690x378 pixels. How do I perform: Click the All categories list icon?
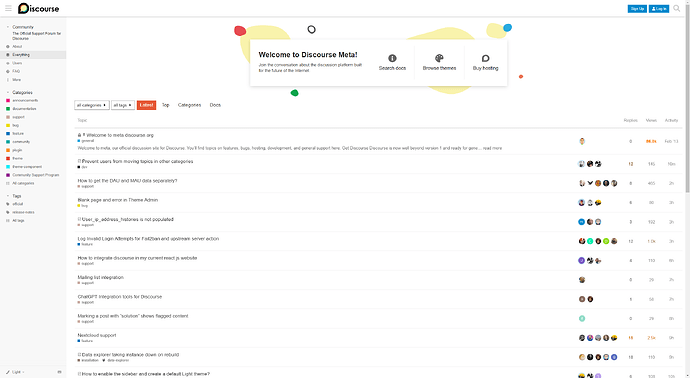[x=7, y=183]
